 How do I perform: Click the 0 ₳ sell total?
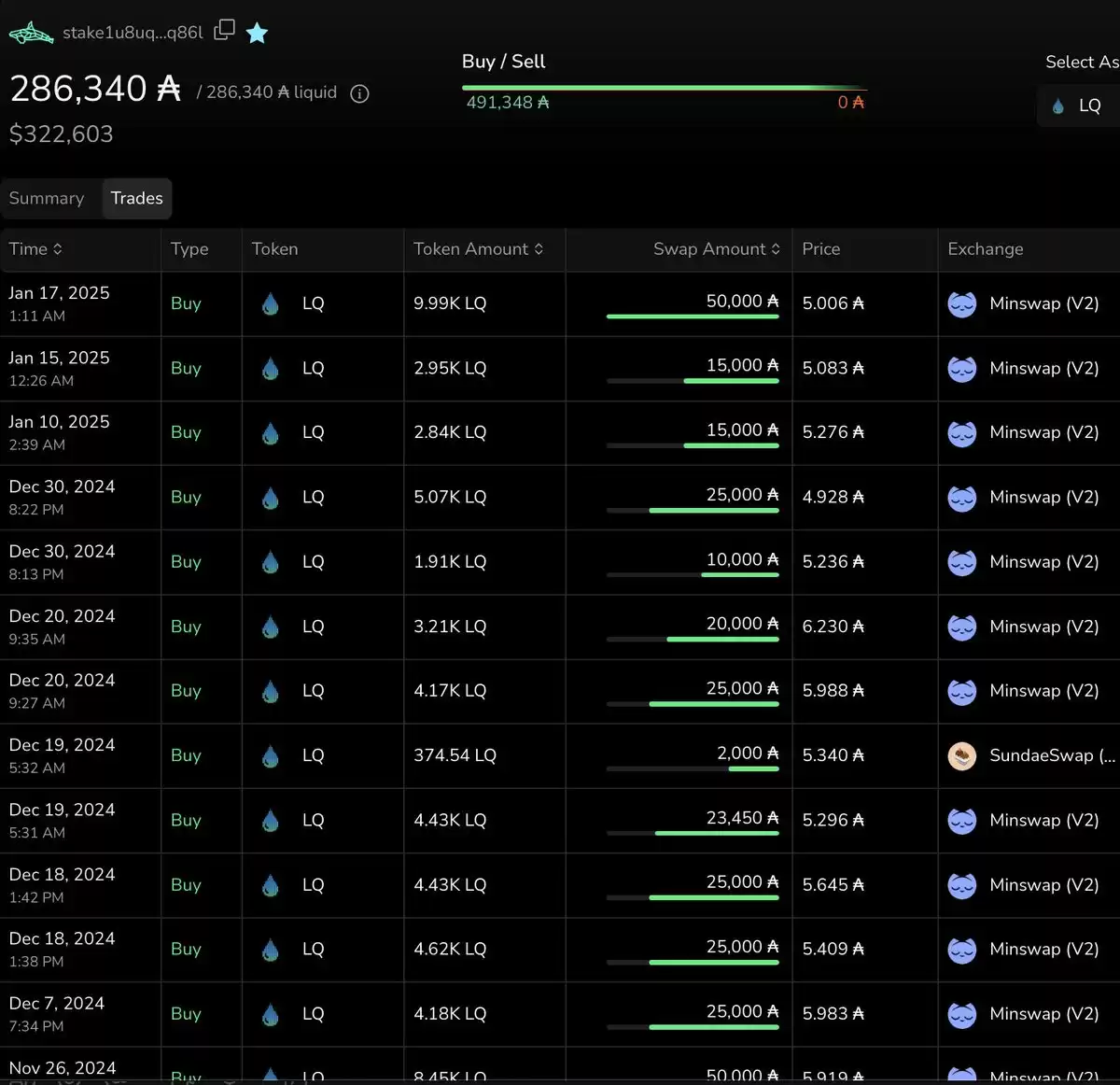click(x=850, y=103)
